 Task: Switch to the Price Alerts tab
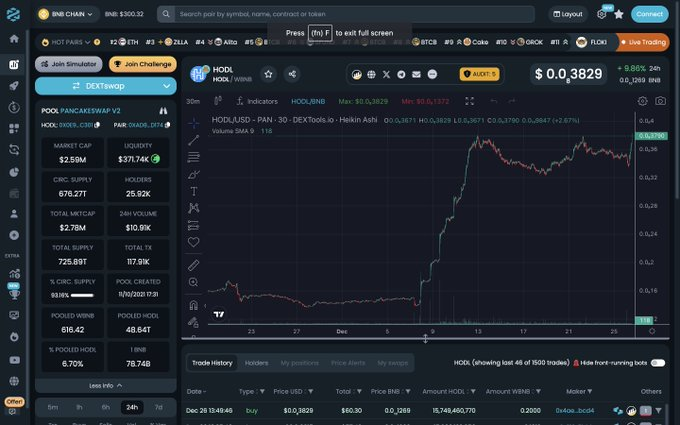point(348,363)
